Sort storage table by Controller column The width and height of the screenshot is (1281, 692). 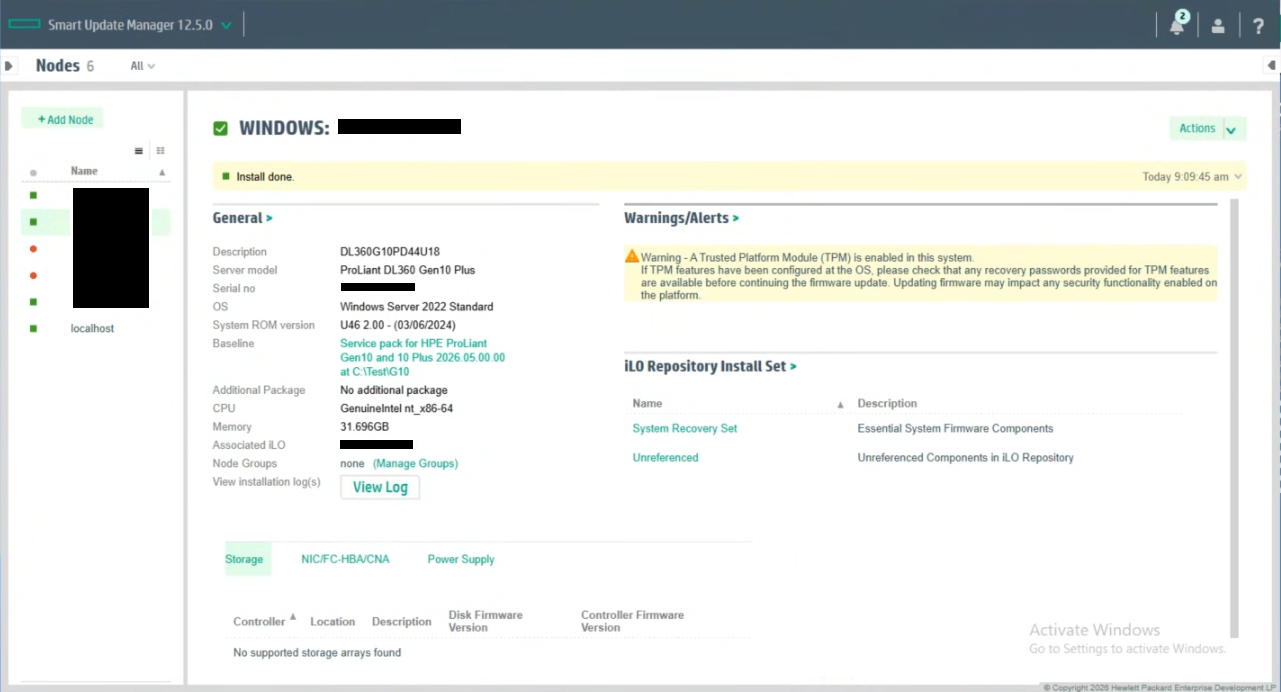click(259, 621)
